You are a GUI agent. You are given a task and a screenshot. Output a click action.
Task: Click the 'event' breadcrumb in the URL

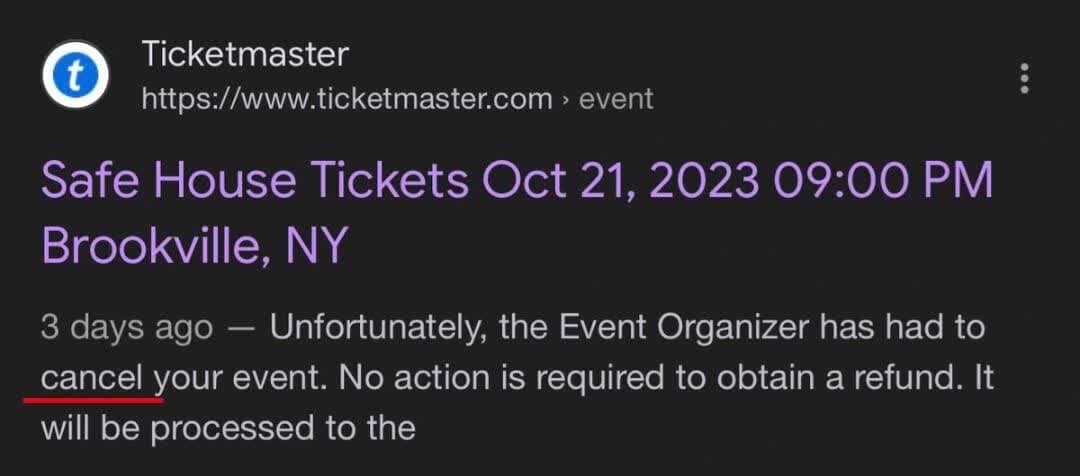pos(616,99)
